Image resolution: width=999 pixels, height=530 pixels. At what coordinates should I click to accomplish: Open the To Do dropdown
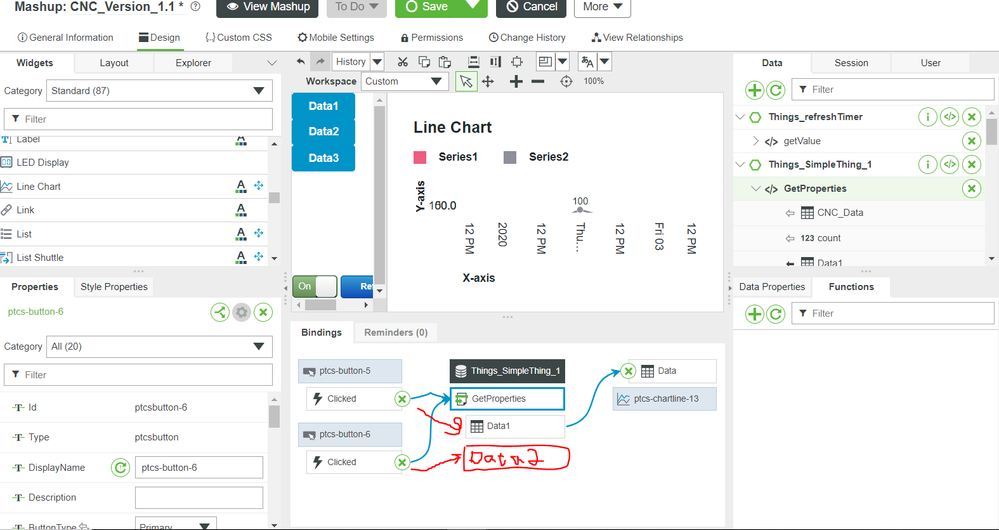coord(357,7)
